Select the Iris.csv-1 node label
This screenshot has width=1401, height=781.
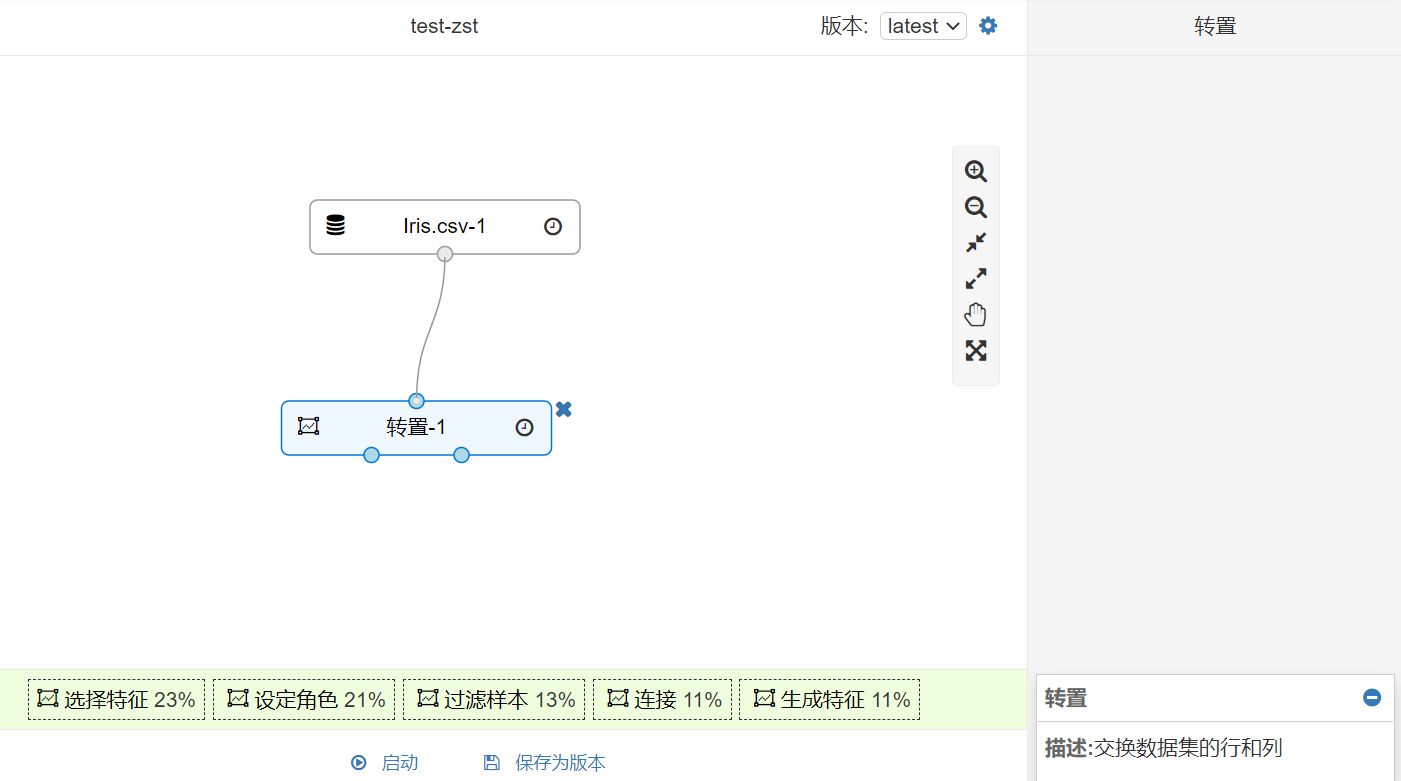445,226
